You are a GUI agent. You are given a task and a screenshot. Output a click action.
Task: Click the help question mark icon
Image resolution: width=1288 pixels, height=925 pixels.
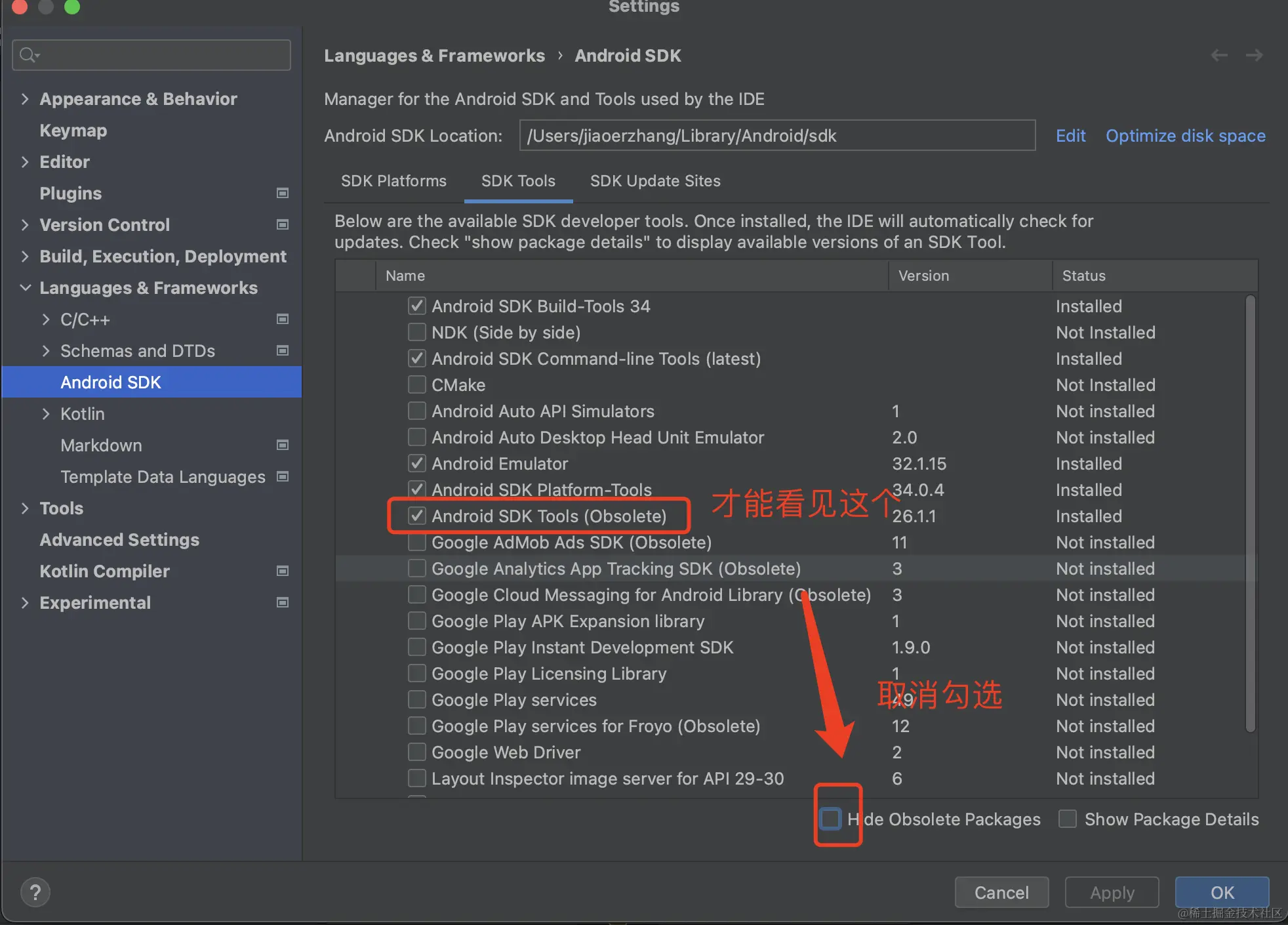[35, 892]
